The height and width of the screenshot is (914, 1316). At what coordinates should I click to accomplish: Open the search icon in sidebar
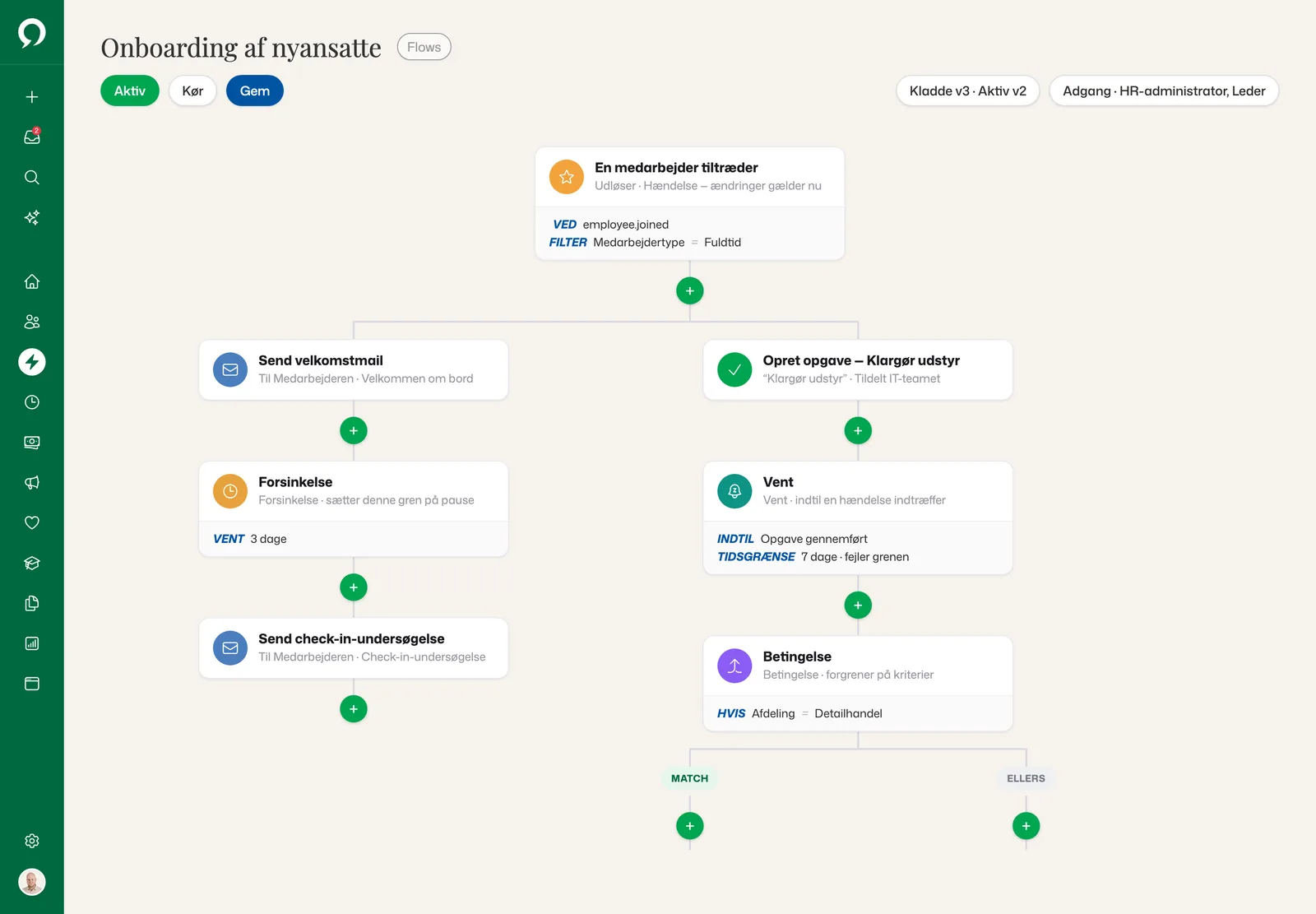coord(32,178)
